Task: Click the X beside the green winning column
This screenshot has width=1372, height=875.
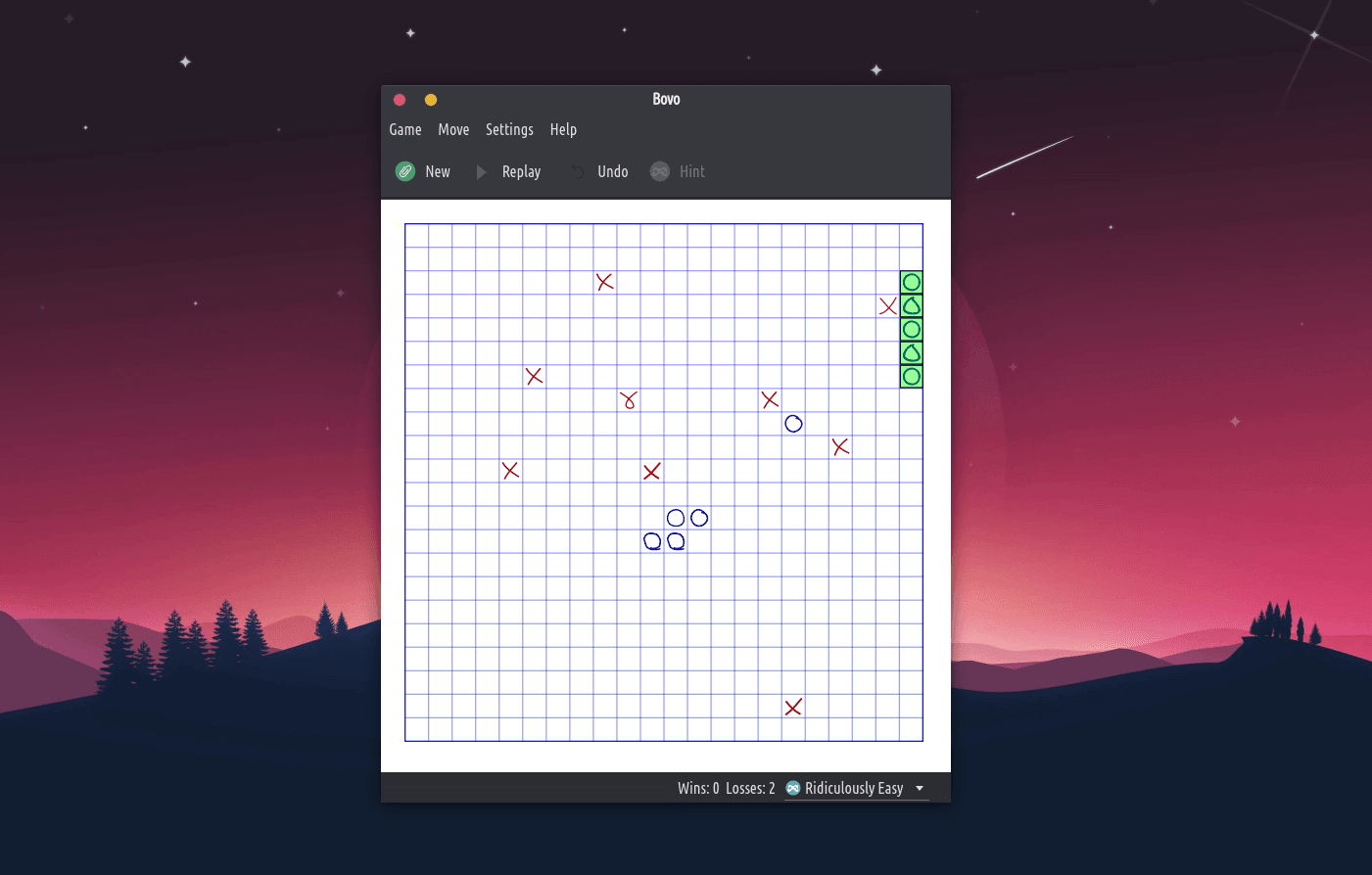Action: click(x=888, y=306)
